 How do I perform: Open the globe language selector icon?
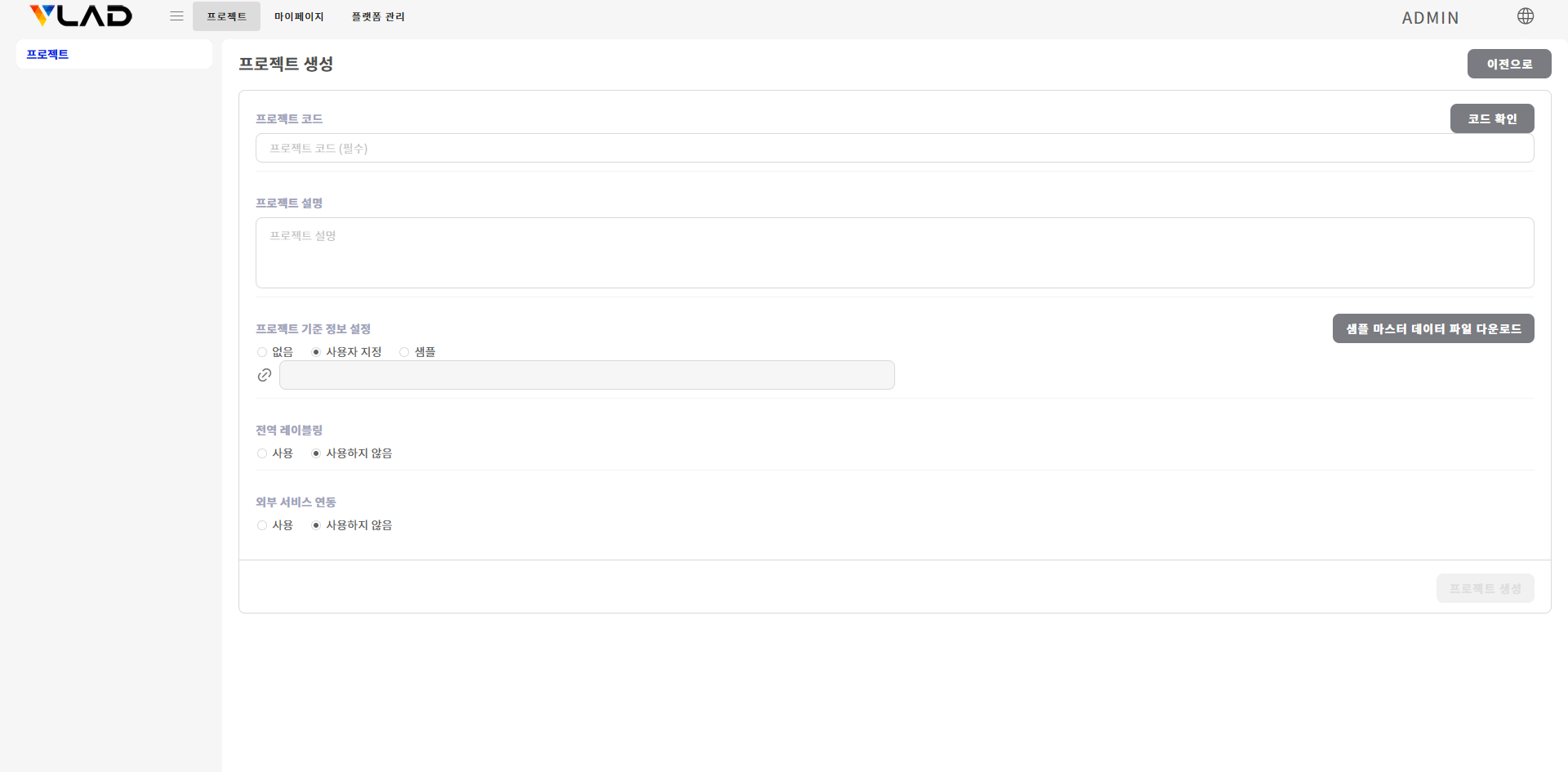pyautogui.click(x=1525, y=16)
